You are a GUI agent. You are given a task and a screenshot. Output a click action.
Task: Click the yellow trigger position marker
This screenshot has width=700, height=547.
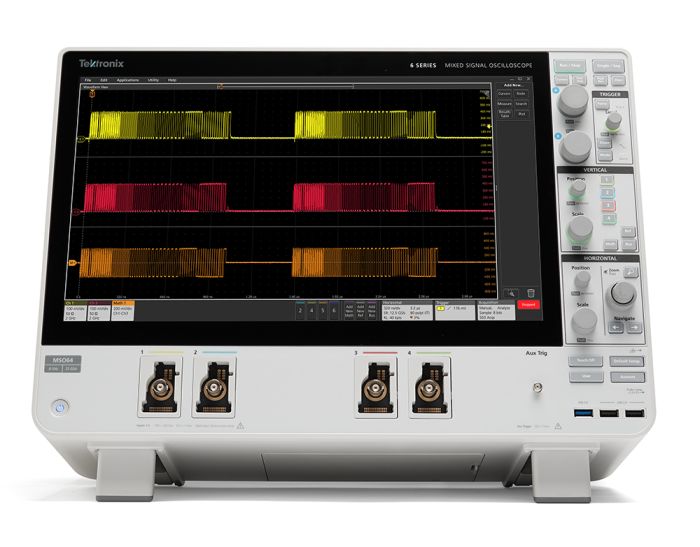(92, 93)
